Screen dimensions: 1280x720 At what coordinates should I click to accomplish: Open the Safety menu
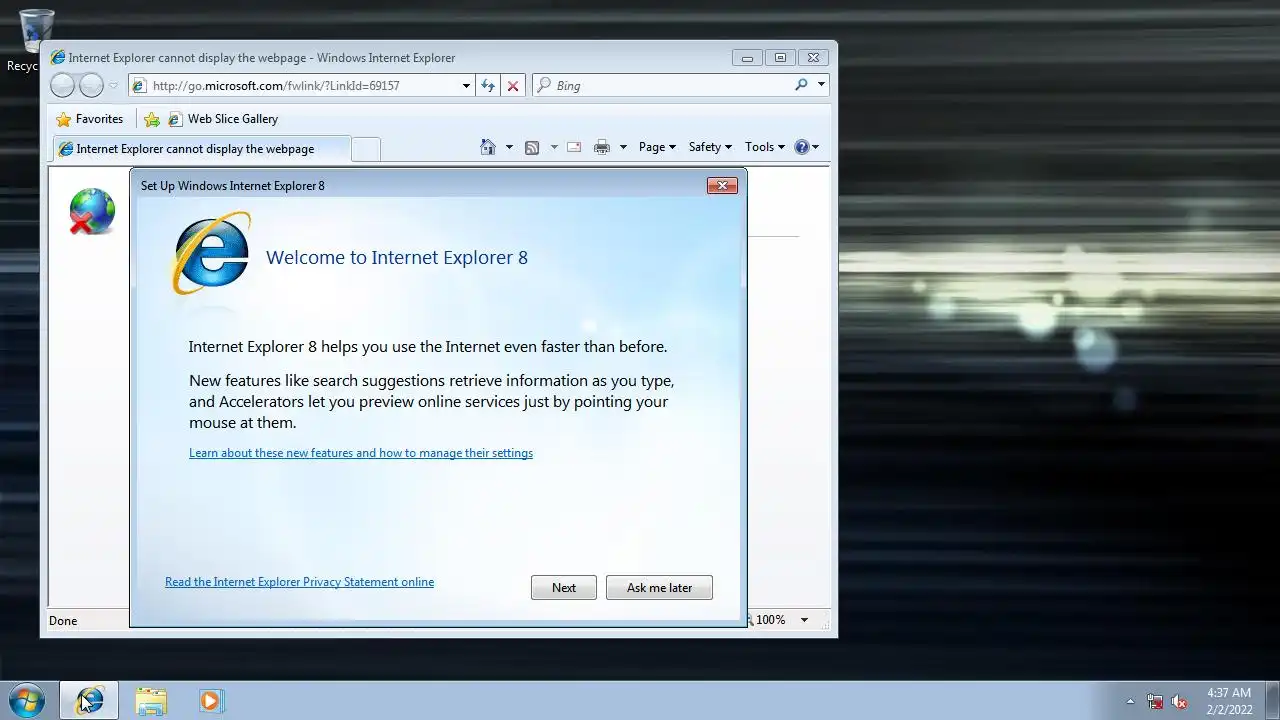click(x=710, y=147)
